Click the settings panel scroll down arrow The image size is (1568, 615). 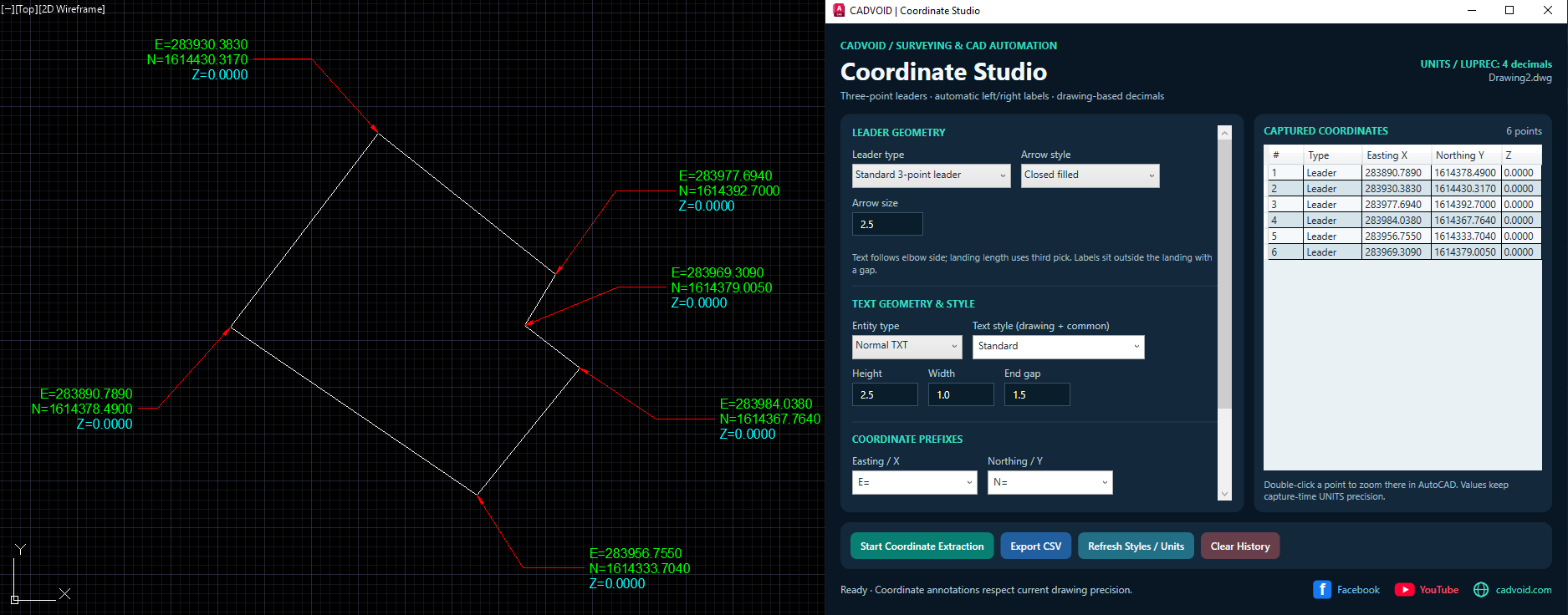point(1225,494)
